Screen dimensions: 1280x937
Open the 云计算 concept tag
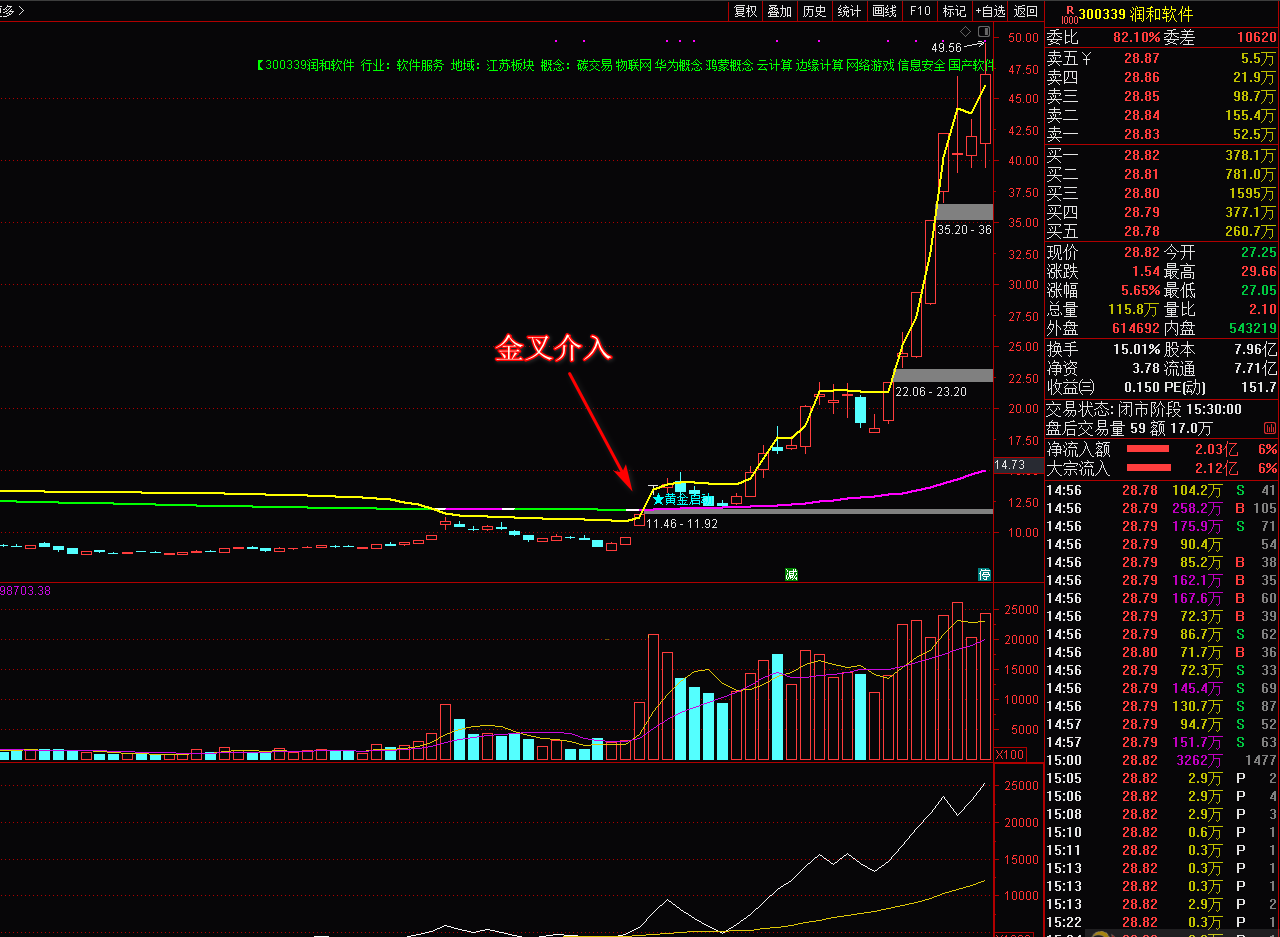(774, 65)
